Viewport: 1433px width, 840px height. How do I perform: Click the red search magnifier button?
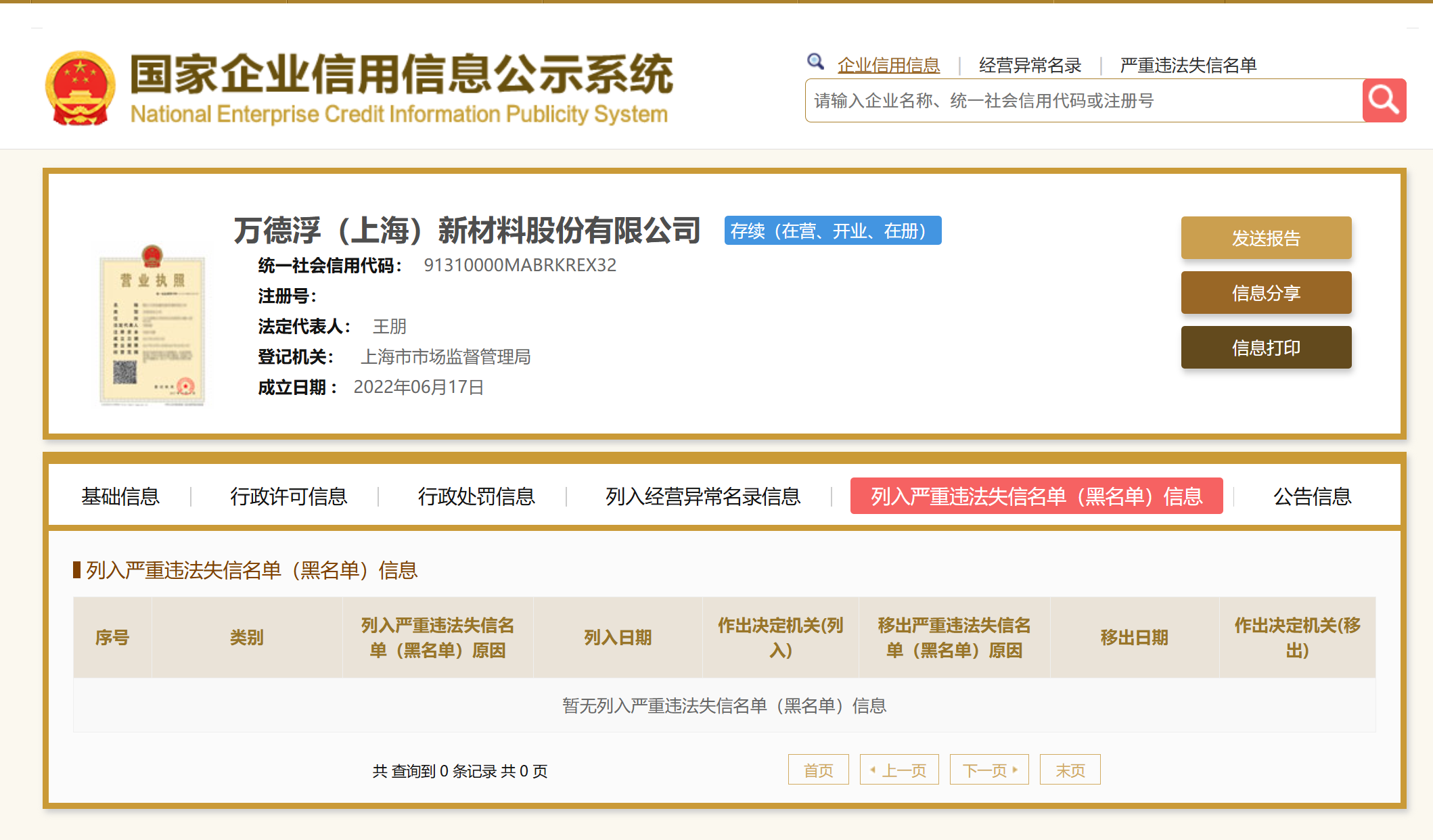click(1384, 100)
